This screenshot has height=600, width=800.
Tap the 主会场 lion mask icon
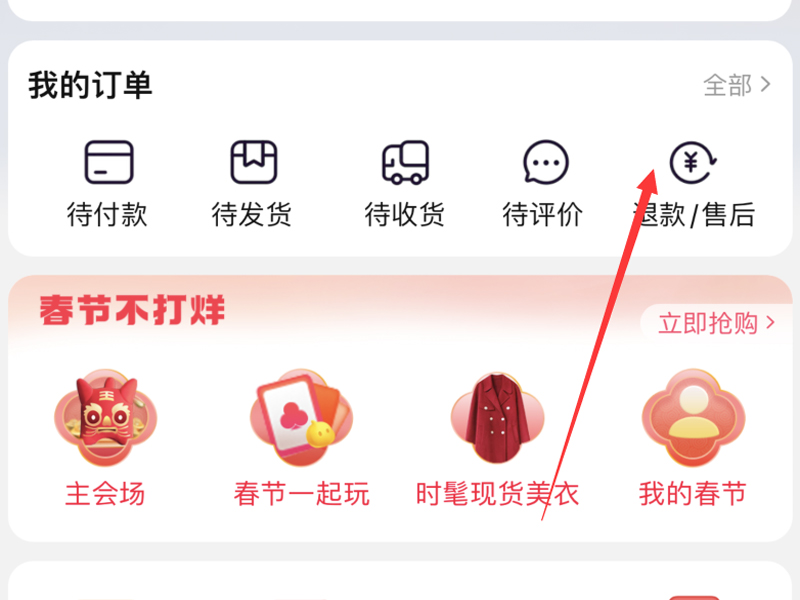coord(106,418)
